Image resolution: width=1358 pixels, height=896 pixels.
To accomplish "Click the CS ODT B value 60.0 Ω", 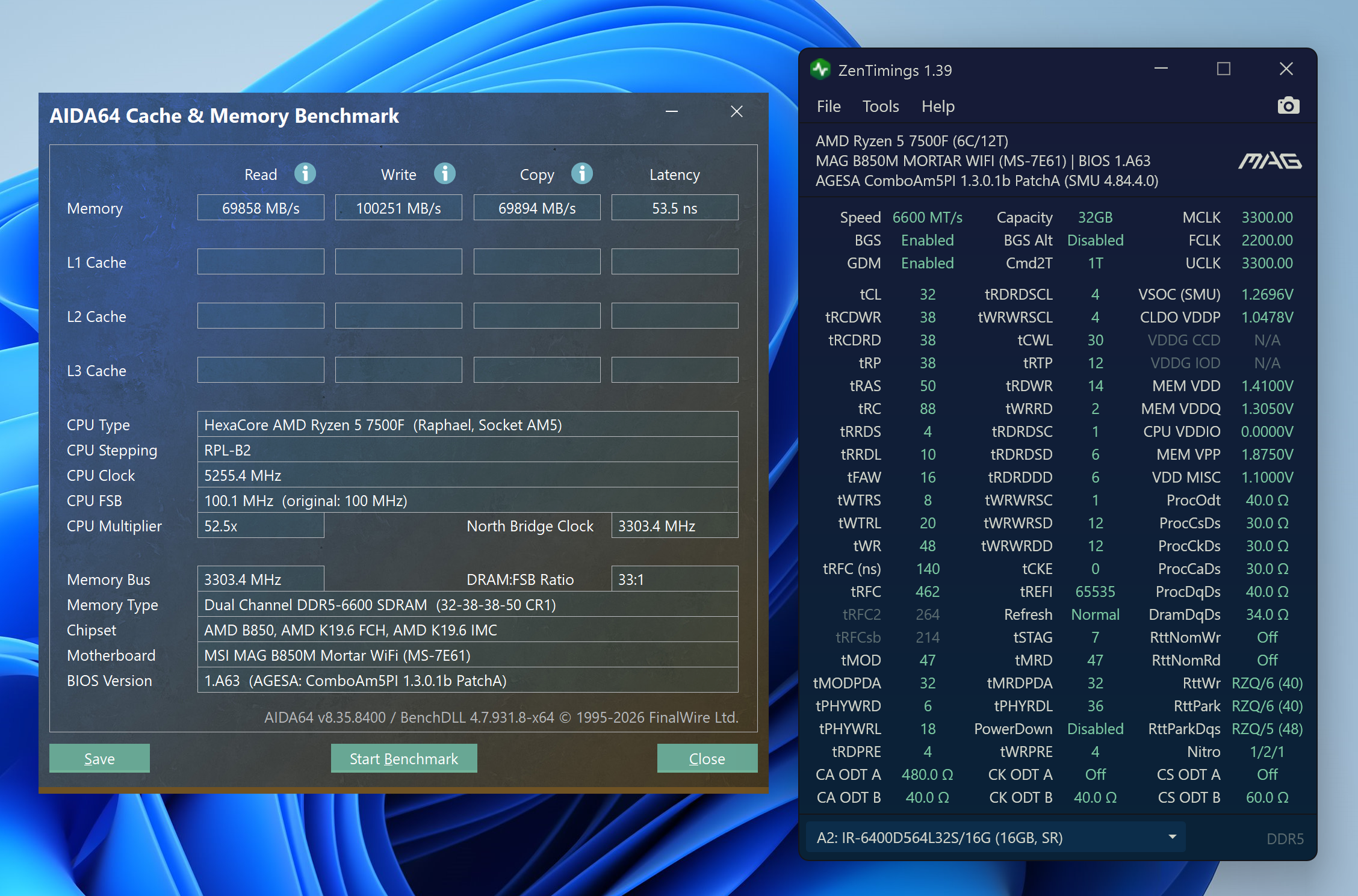I will [1267, 797].
